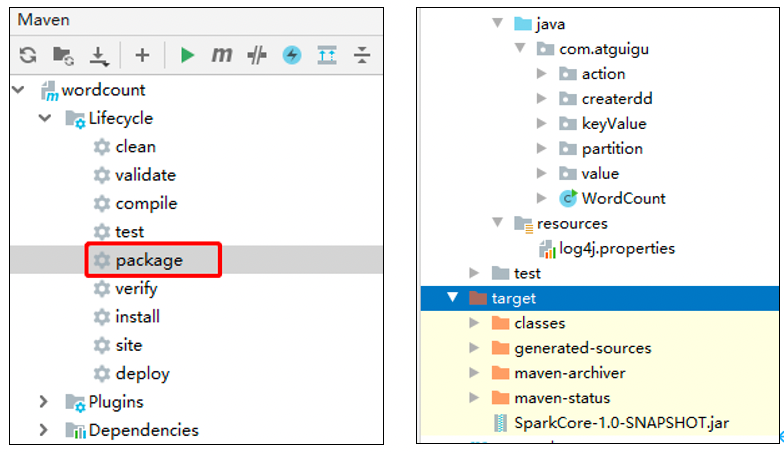Click Generate Sources and Update Folders icon
The width and height of the screenshot is (784, 452).
[63, 56]
